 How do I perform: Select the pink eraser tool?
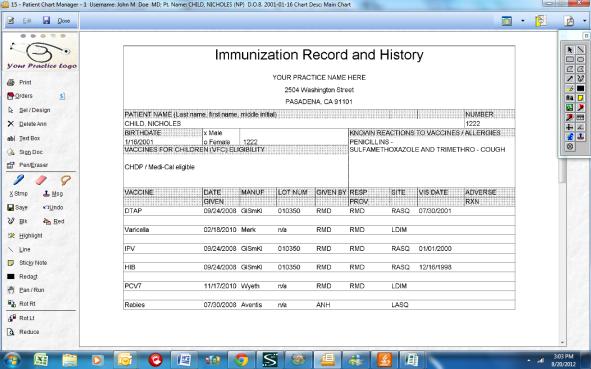click(41, 180)
